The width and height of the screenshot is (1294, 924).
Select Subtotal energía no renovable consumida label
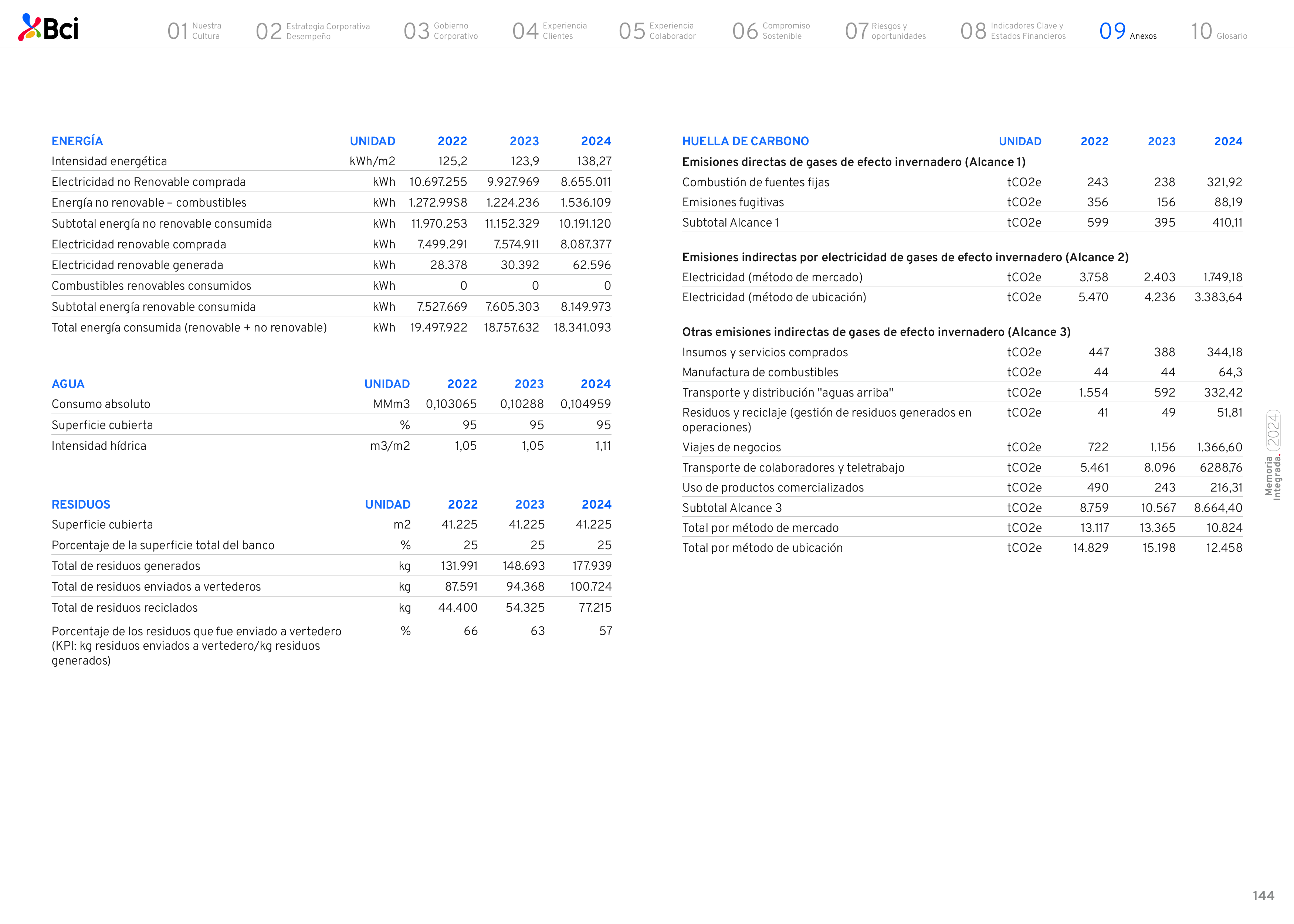click(162, 224)
